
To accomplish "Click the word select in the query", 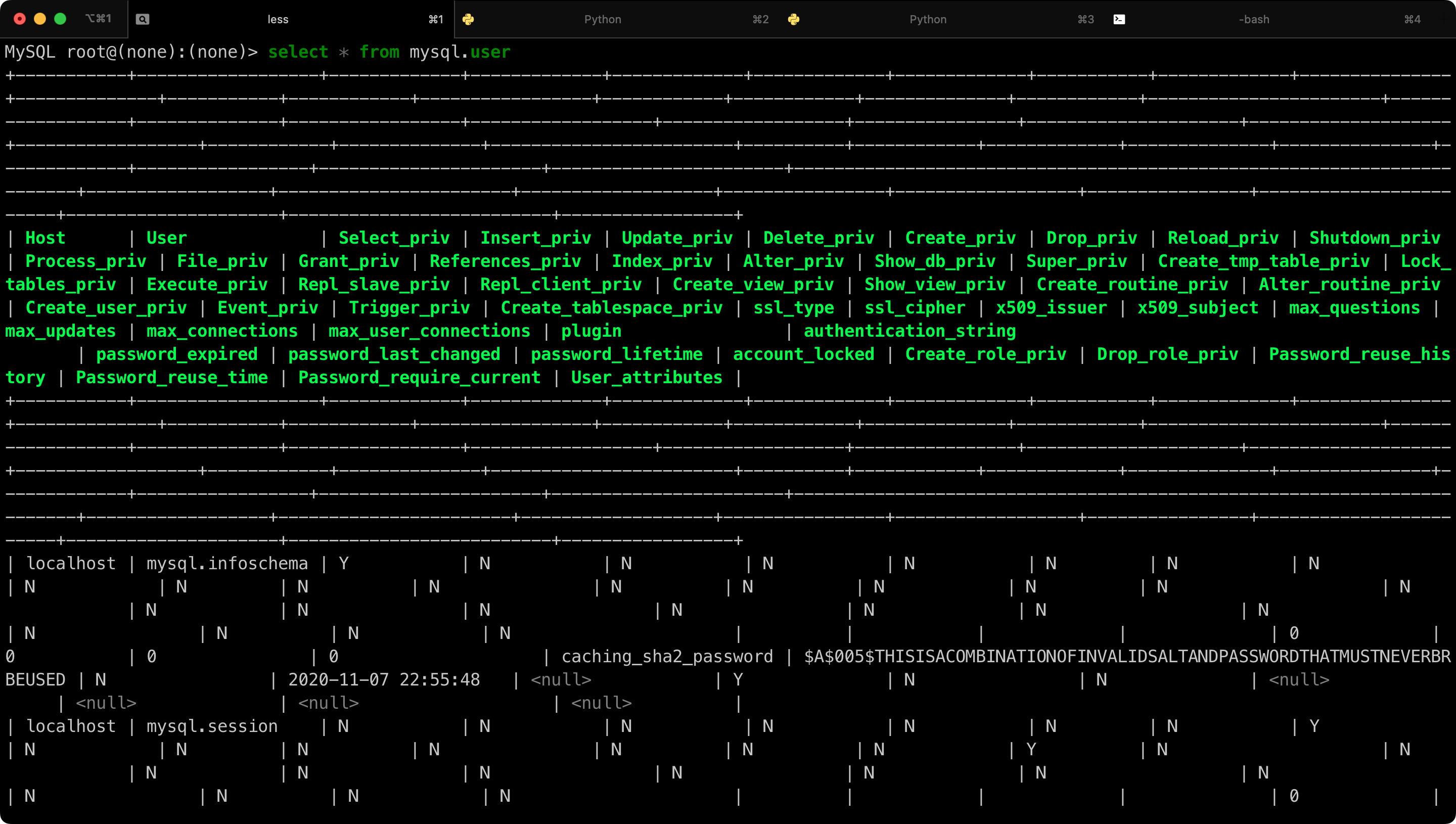I will (x=298, y=52).
